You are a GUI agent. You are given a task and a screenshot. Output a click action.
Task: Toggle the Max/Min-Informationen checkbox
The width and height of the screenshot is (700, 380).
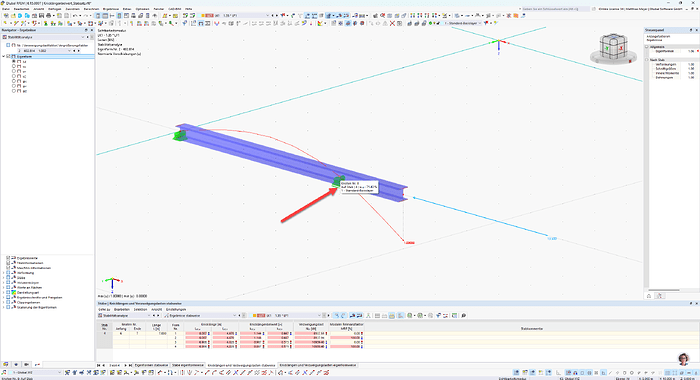pos(8,268)
